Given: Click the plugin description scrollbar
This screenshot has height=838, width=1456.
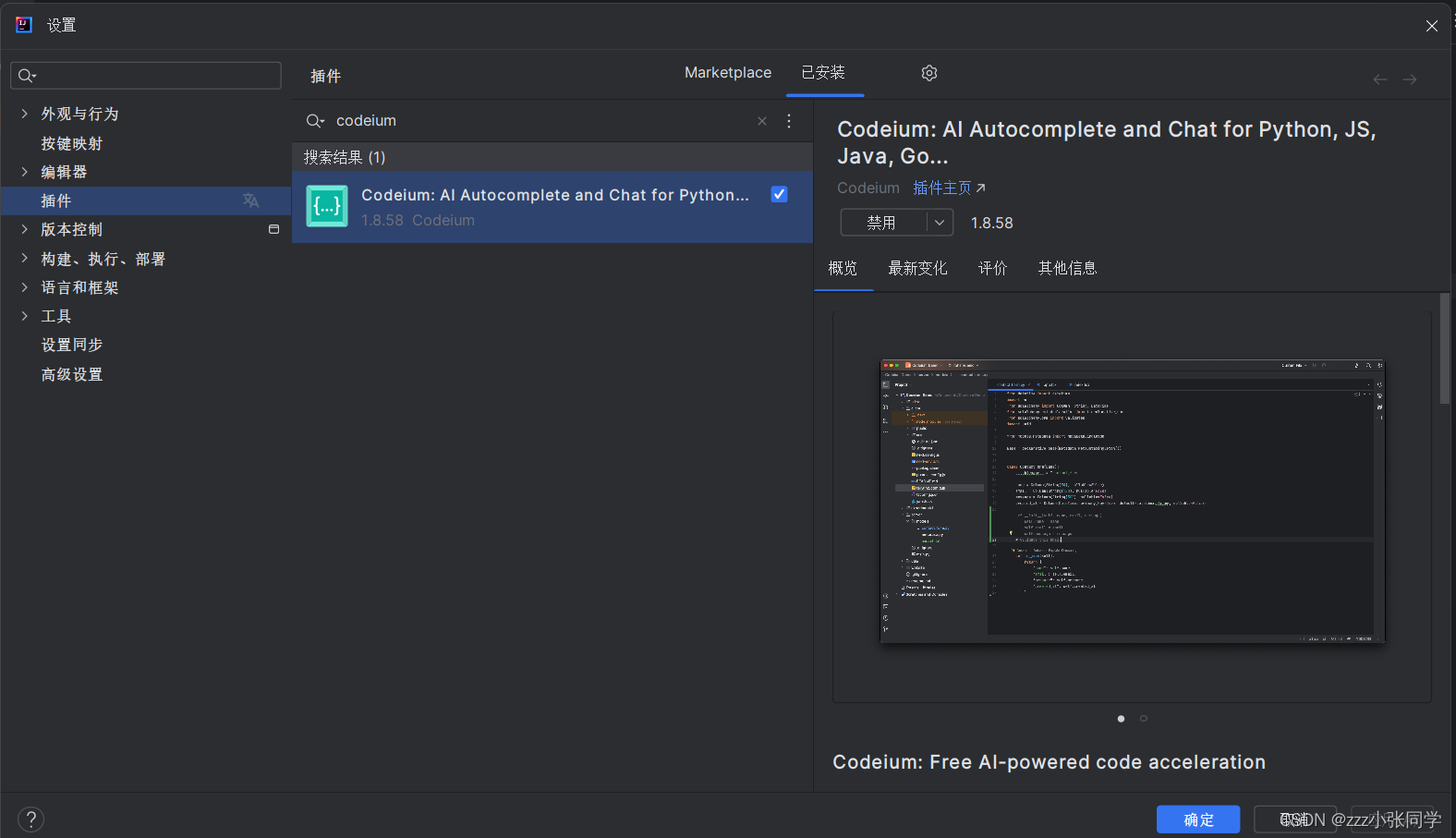Looking at the screenshot, I should [x=1444, y=348].
